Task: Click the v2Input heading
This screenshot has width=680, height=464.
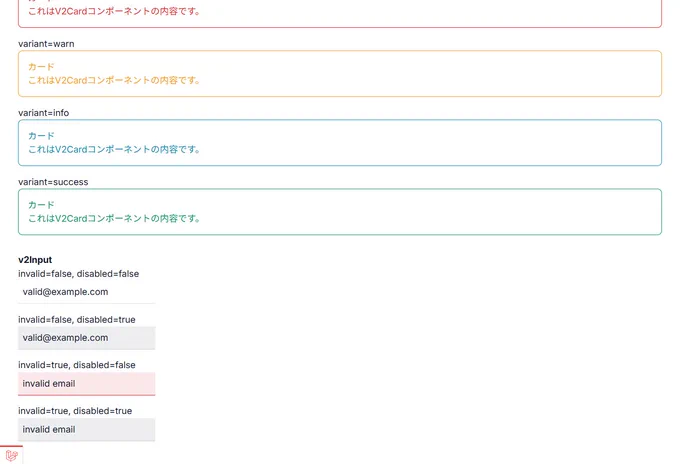Action: pos(35,260)
